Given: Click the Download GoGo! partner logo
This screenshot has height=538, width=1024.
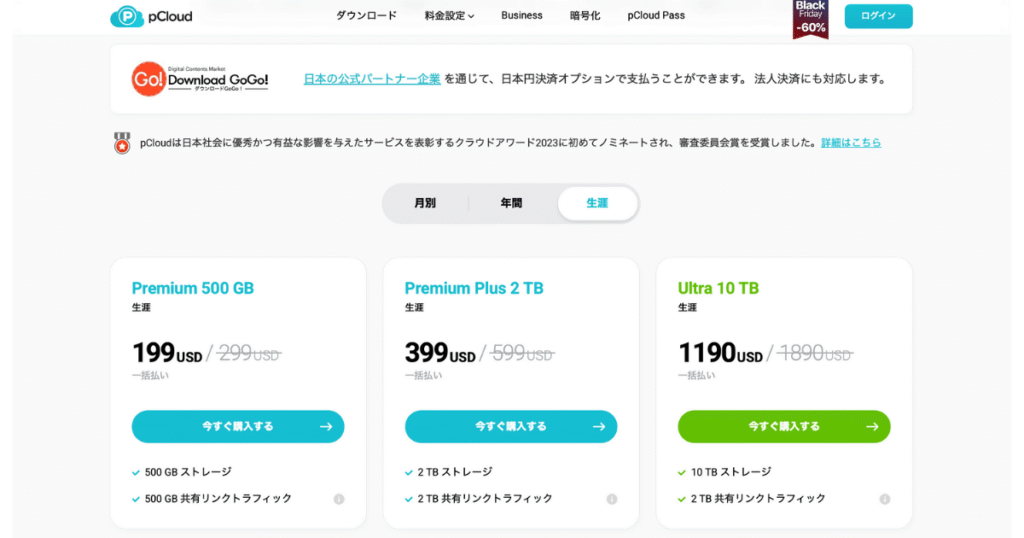Looking at the screenshot, I should point(200,79).
